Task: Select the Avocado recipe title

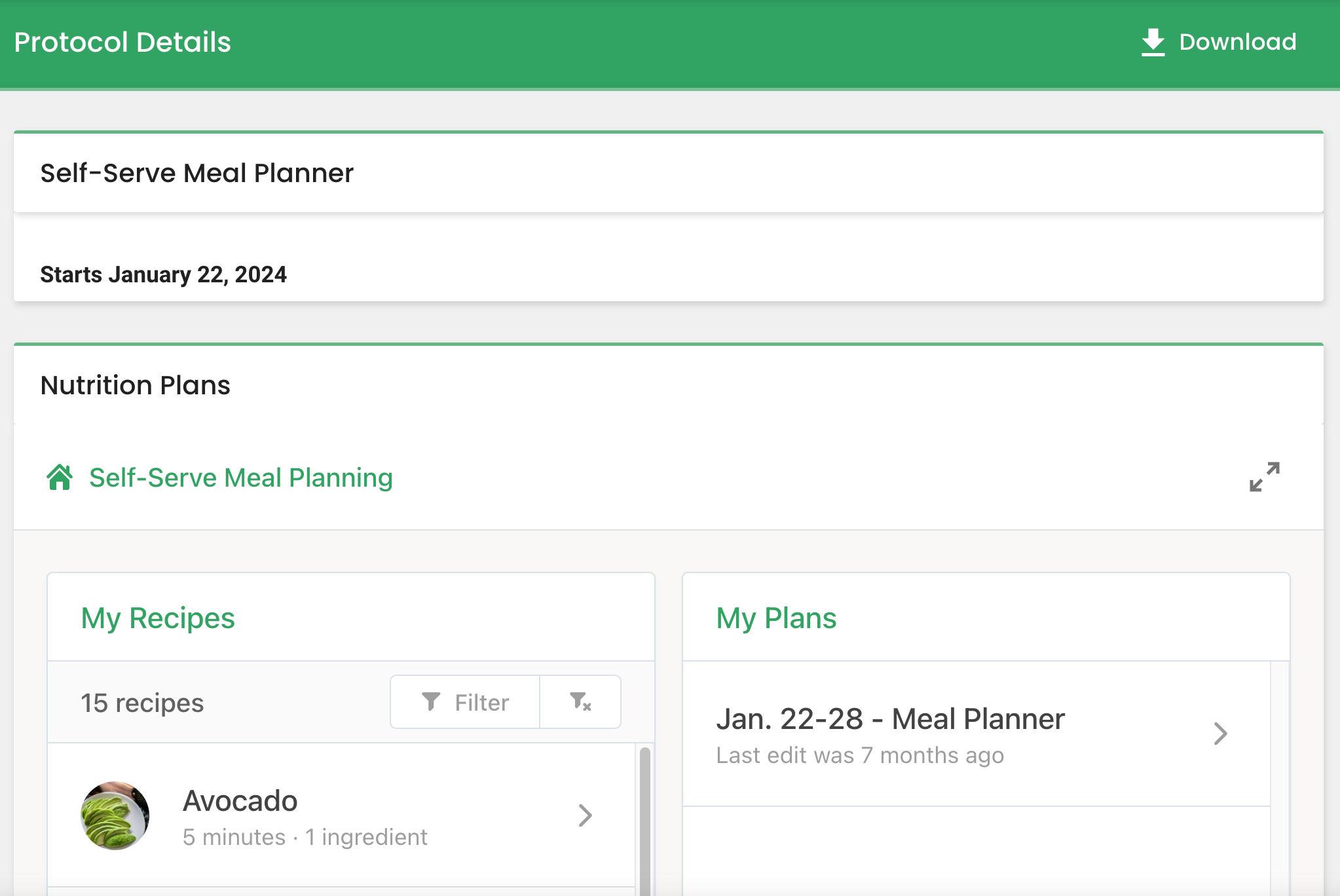Action: point(240,800)
